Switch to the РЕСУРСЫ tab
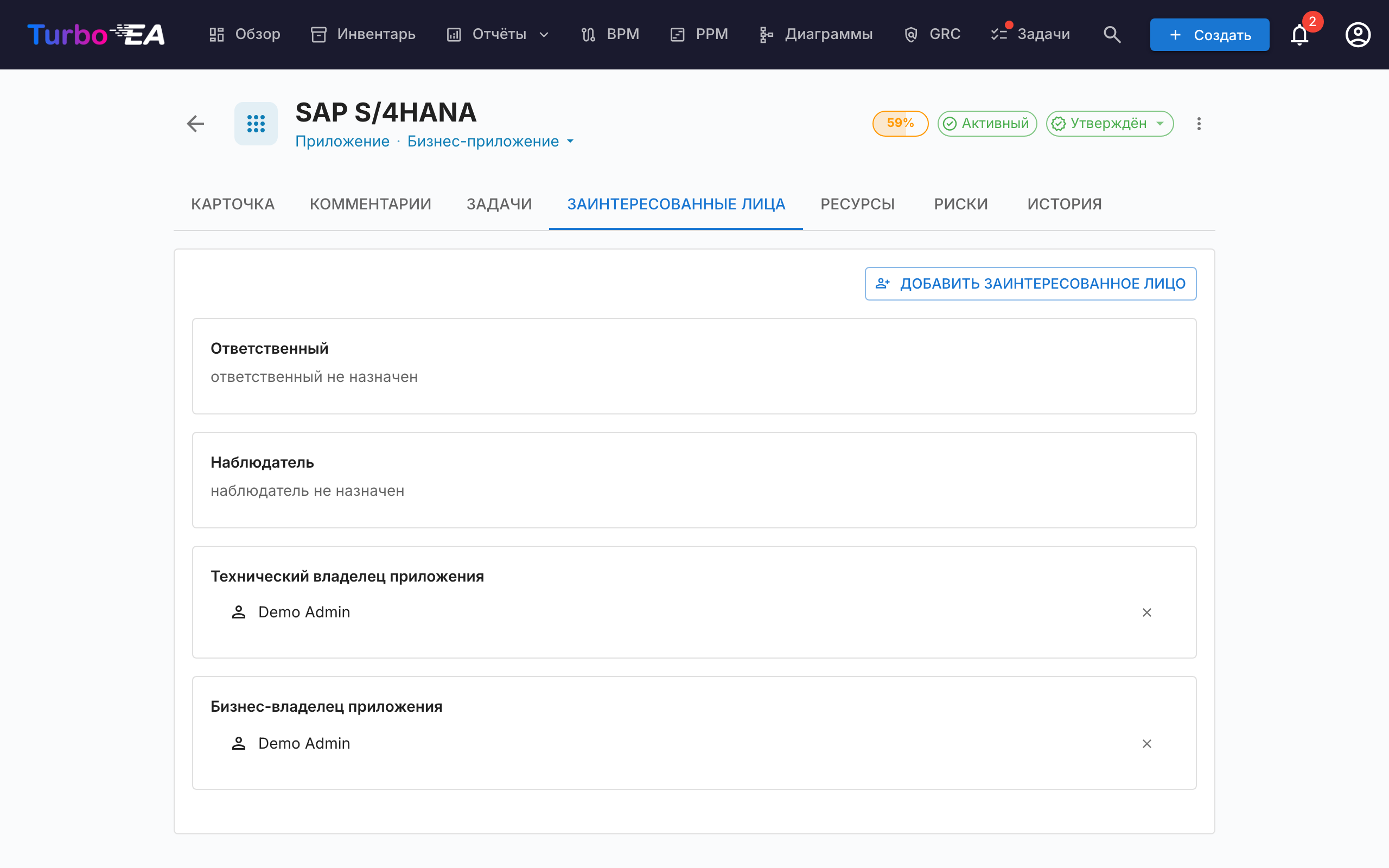Image resolution: width=1389 pixels, height=868 pixels. click(x=857, y=205)
